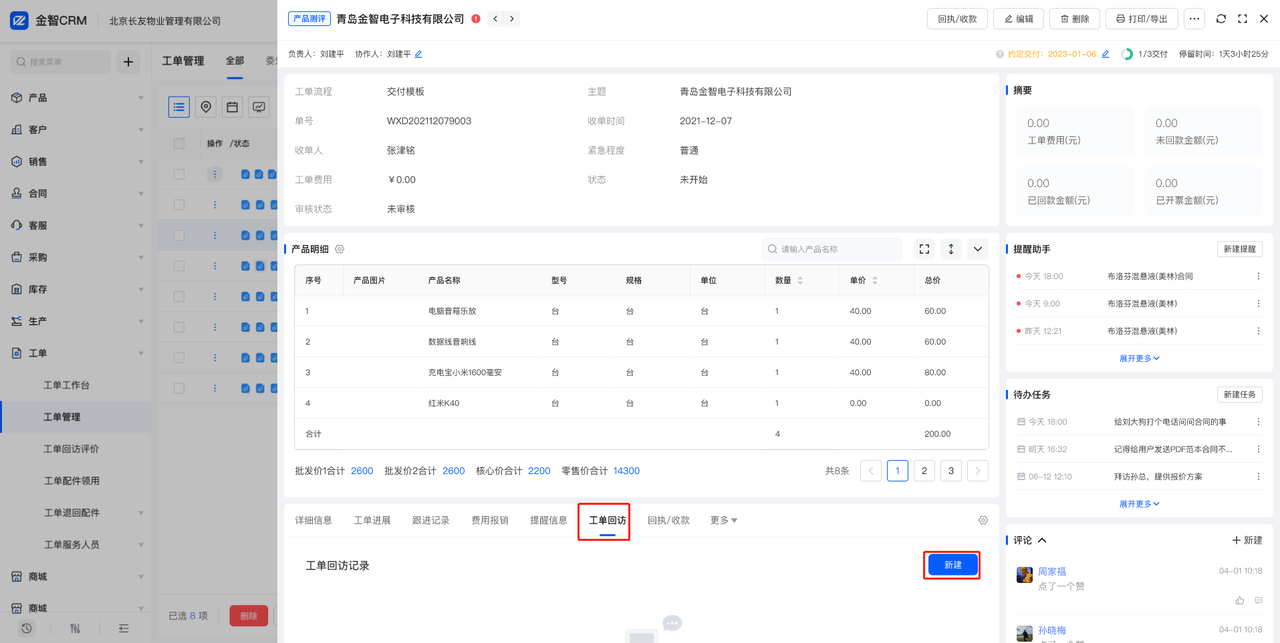
Task: Switch to chart view in 工单管理
Action: 259,107
